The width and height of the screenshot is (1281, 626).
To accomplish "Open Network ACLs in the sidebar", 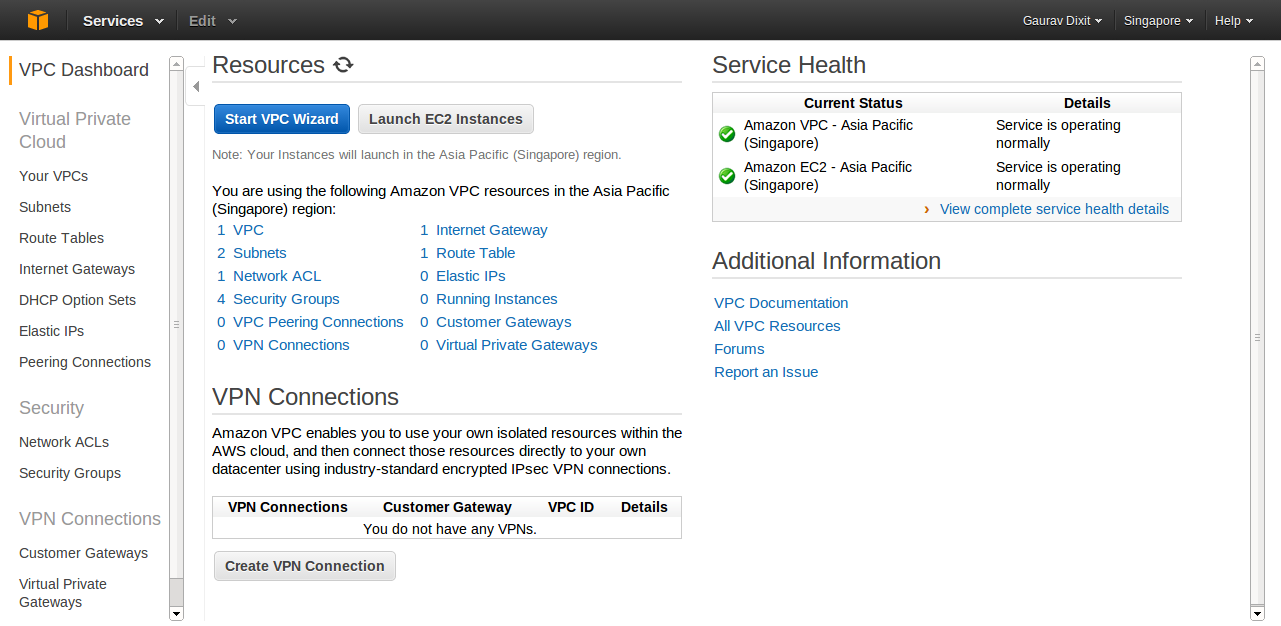I will tap(64, 442).
